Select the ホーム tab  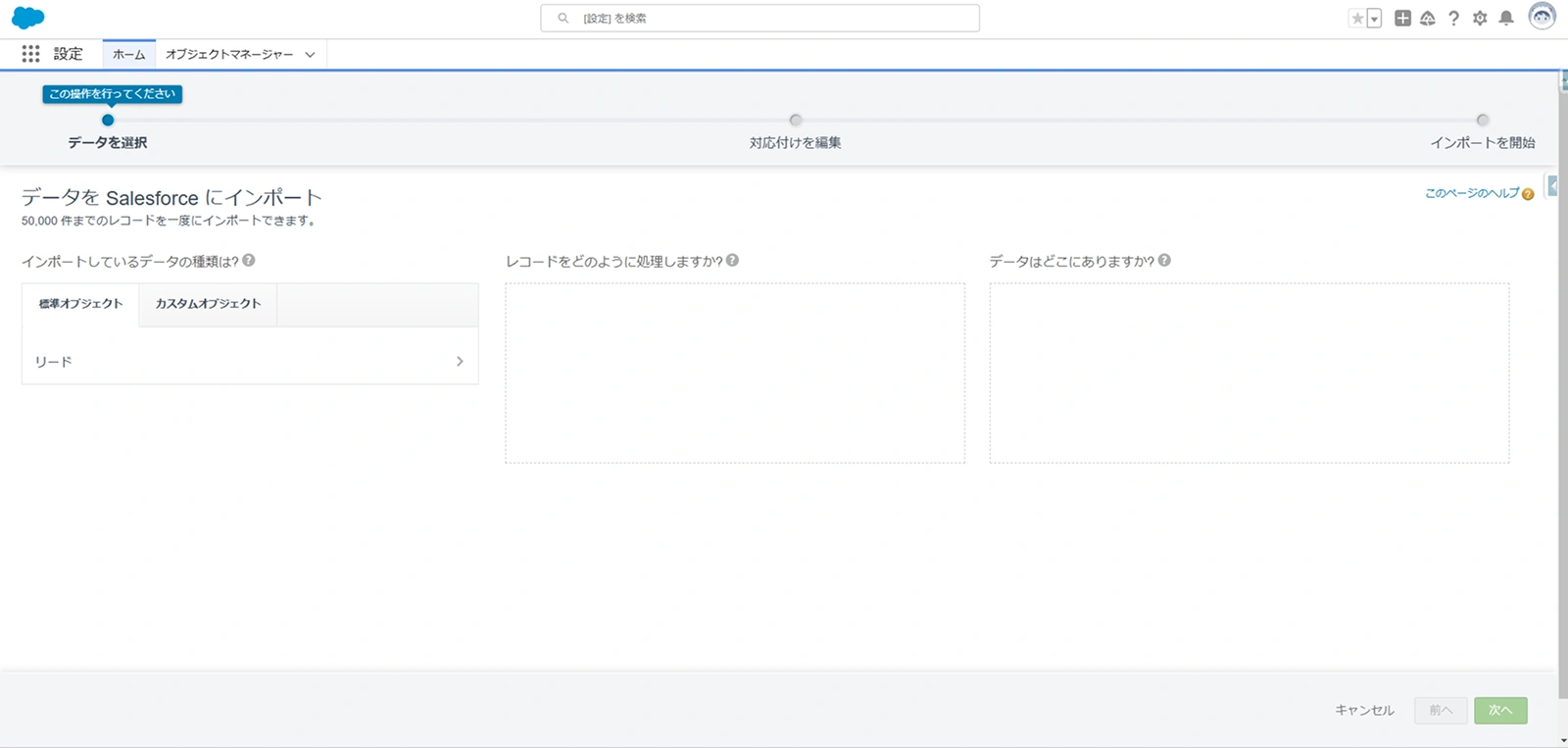point(128,54)
